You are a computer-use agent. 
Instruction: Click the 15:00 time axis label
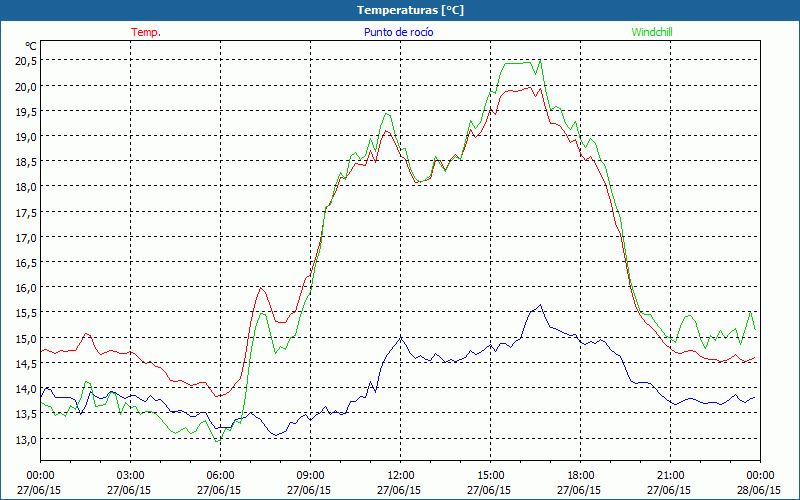click(x=490, y=476)
